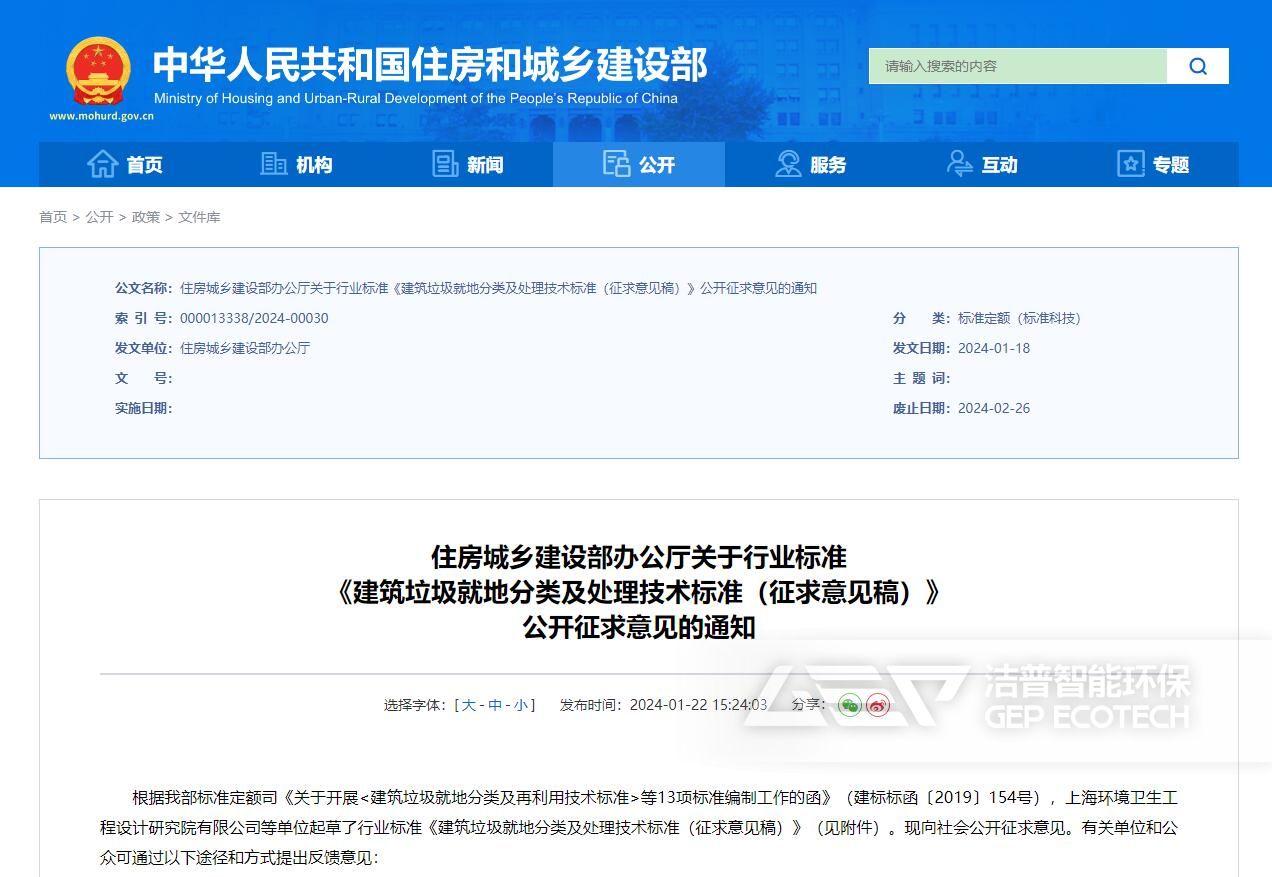Image resolution: width=1272 pixels, height=877 pixels.
Task: Click the 新闻 news icon in navigation
Action: 446,164
